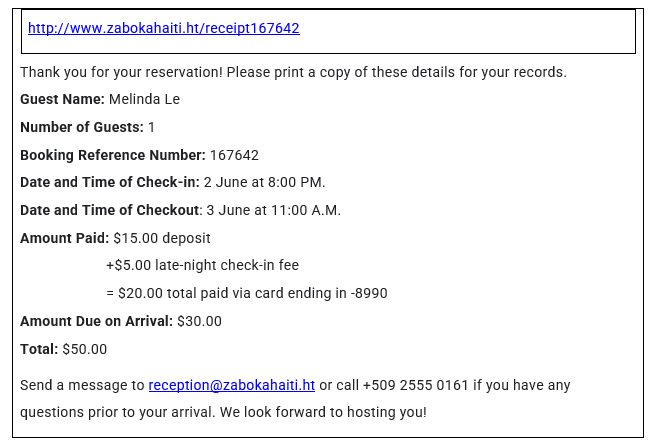Click the phone number +509 2555 0161
The height and width of the screenshot is (444, 653).
pyautogui.click(x=416, y=385)
